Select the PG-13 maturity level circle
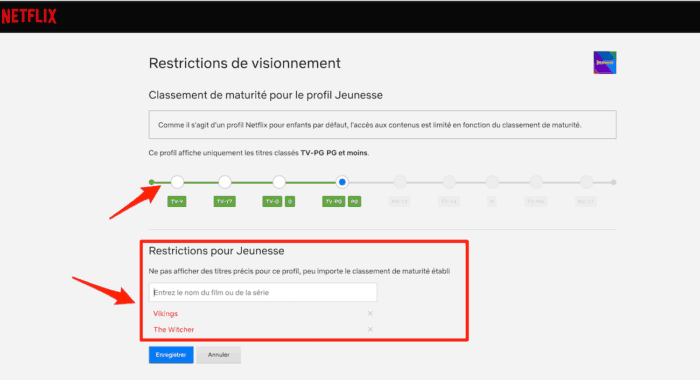Viewport: 700px width, 380px height. click(x=400, y=182)
